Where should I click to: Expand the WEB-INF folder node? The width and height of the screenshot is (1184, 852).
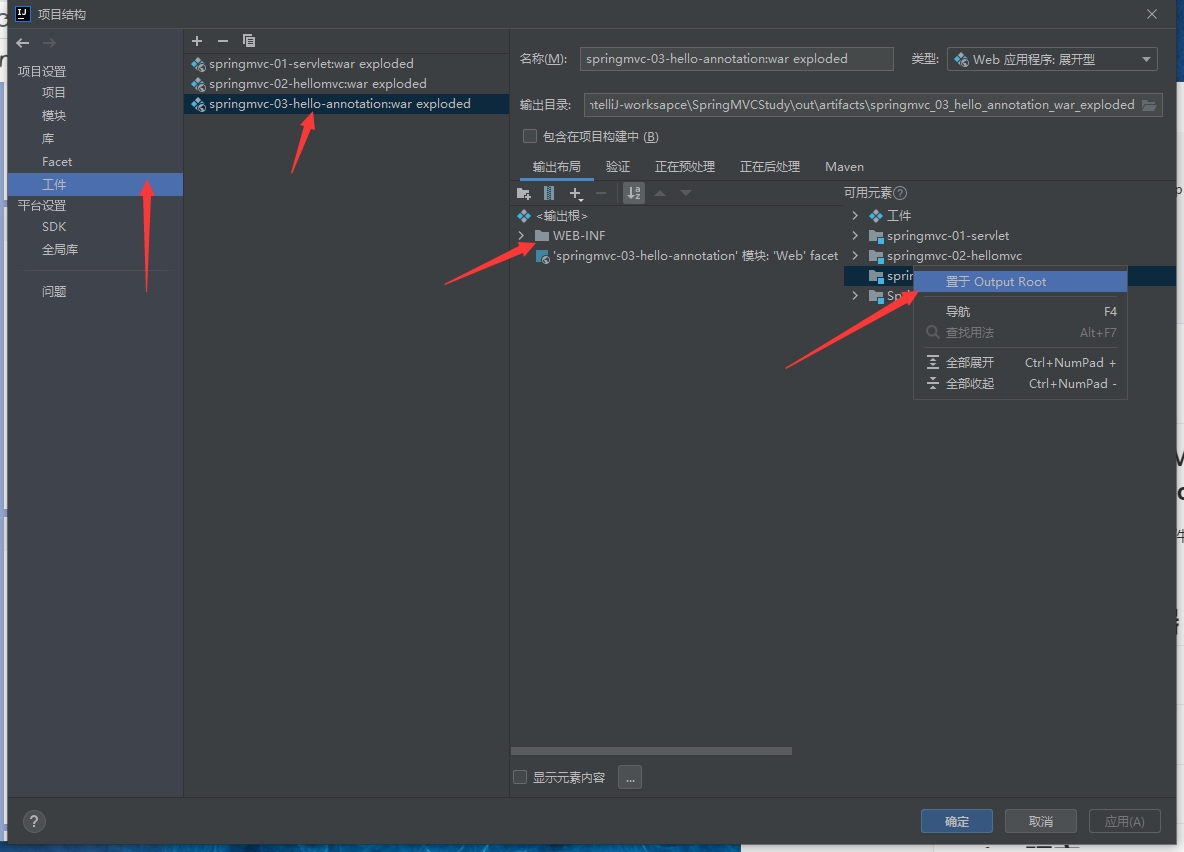pyautogui.click(x=521, y=236)
